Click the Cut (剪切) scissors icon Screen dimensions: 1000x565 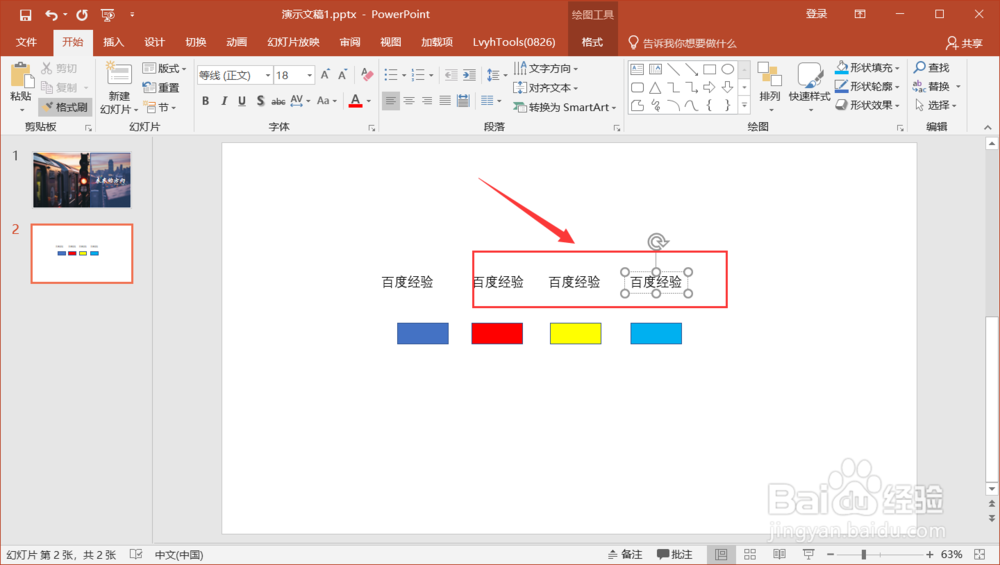tap(47, 68)
